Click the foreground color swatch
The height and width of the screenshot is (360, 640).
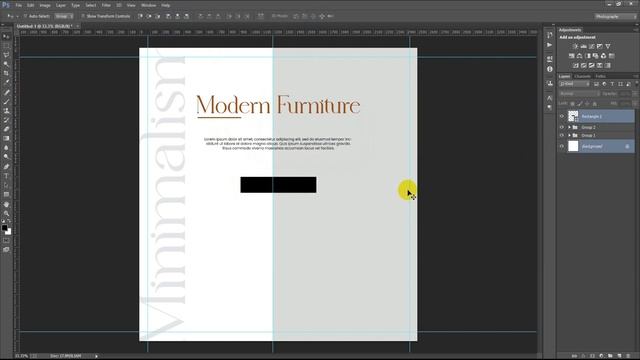coord(4,228)
